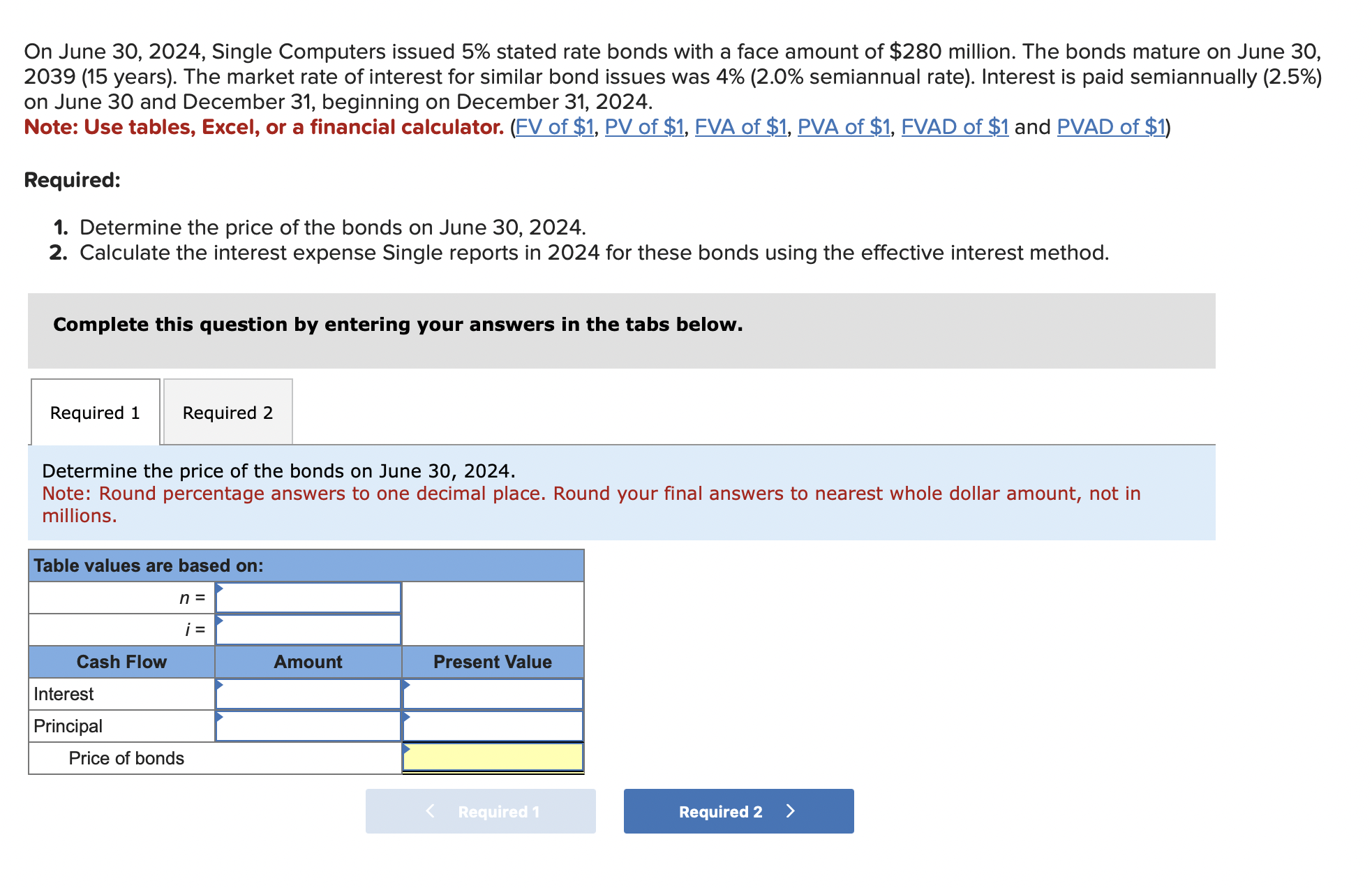Switch to the Required 2 tab
Screen dimensions: 1372x888
point(228,413)
